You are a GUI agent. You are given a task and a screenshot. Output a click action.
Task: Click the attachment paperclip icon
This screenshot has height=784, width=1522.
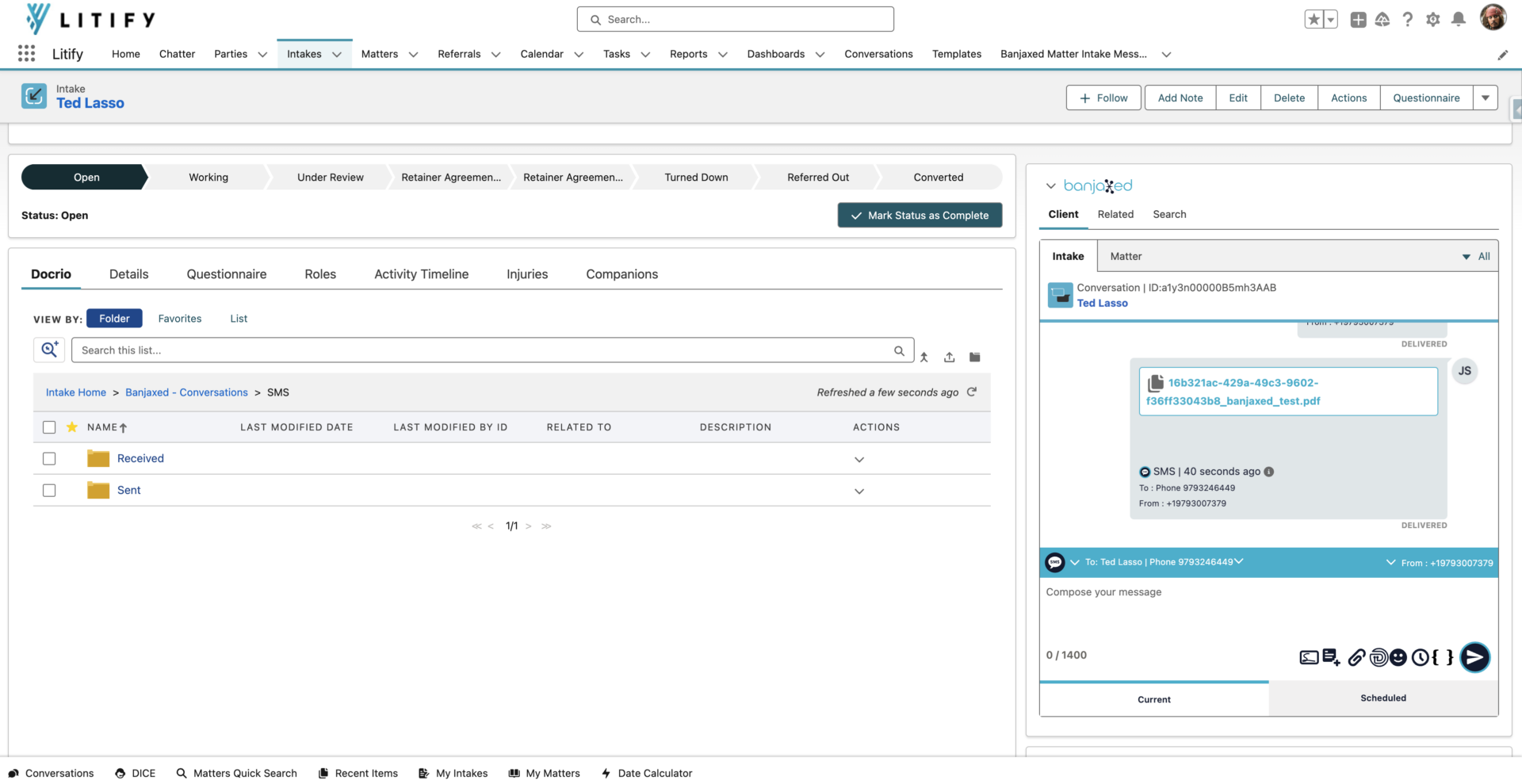click(1356, 657)
